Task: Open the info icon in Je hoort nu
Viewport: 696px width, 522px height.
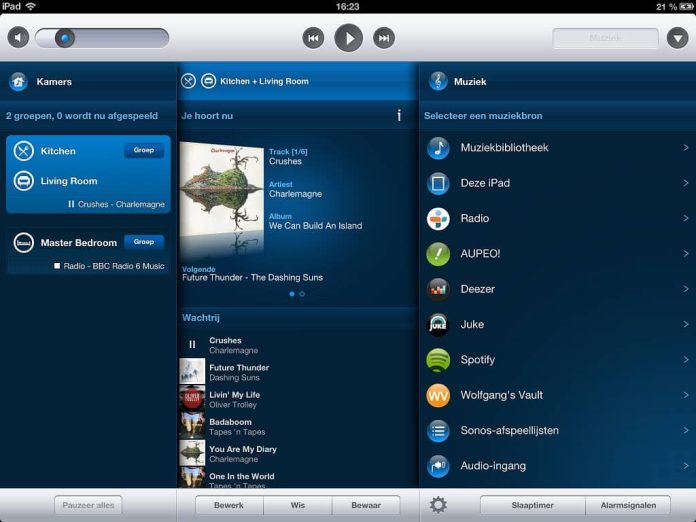Action: pyautogui.click(x=399, y=115)
